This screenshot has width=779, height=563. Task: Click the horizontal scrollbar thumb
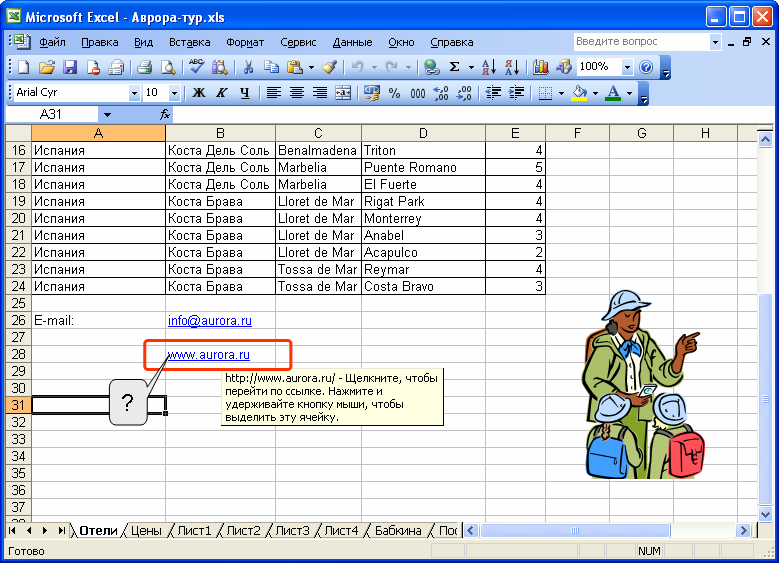[575, 530]
